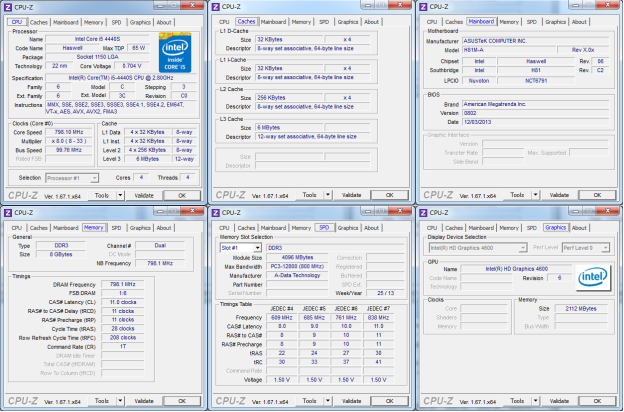
Task: Click the CPU-Z title icon of the Caches window
Action: click(216, 8)
